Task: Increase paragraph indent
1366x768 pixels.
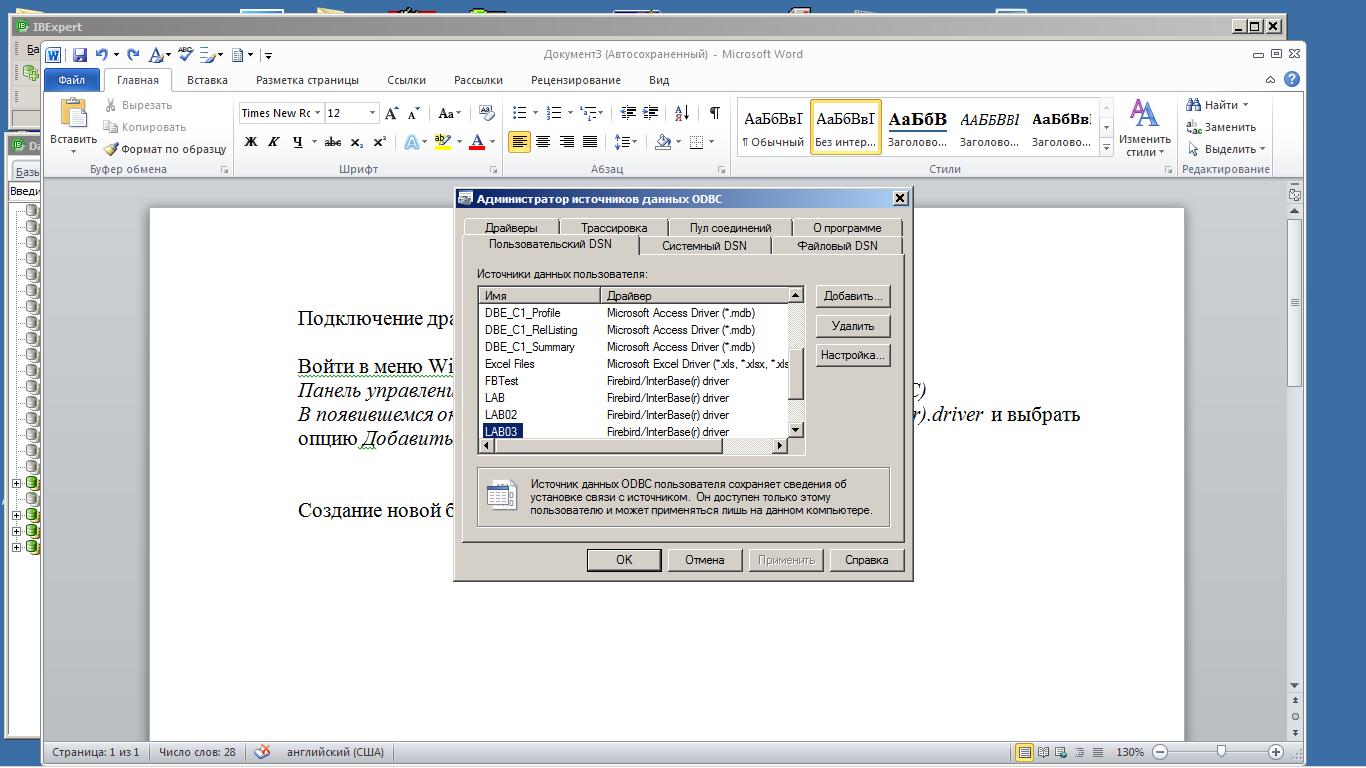Action: tap(651, 113)
